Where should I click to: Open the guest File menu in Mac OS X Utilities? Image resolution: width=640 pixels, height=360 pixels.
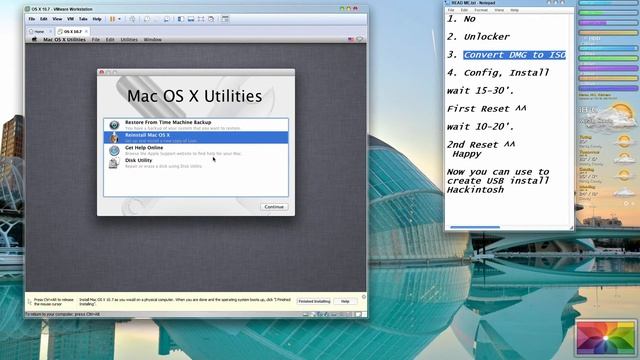[96, 40]
